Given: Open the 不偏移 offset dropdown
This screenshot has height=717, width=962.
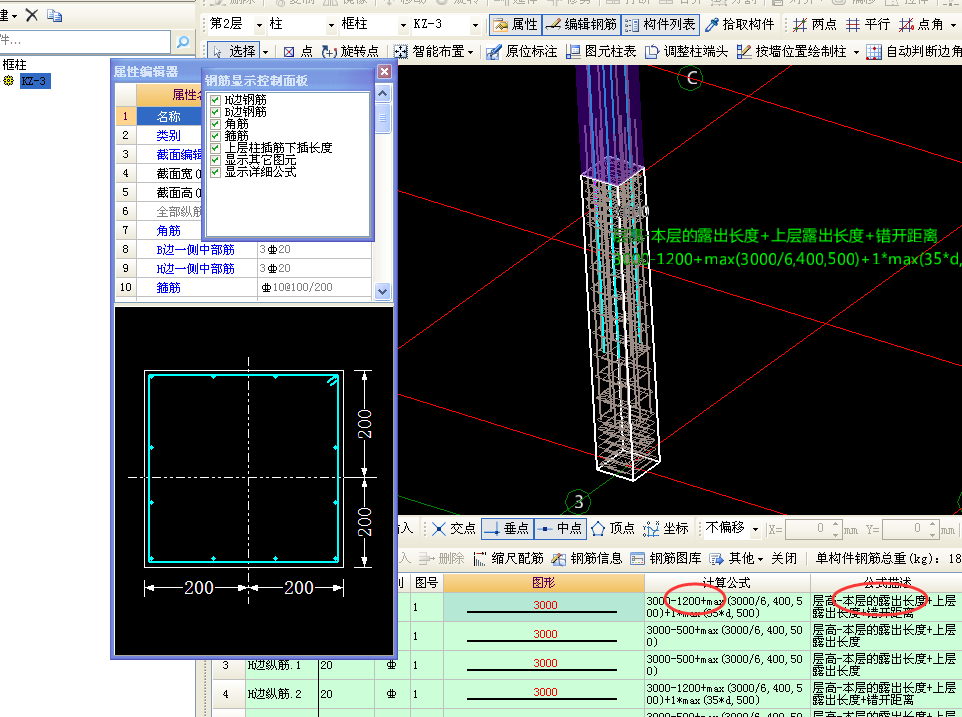Looking at the screenshot, I should pyautogui.click(x=756, y=529).
